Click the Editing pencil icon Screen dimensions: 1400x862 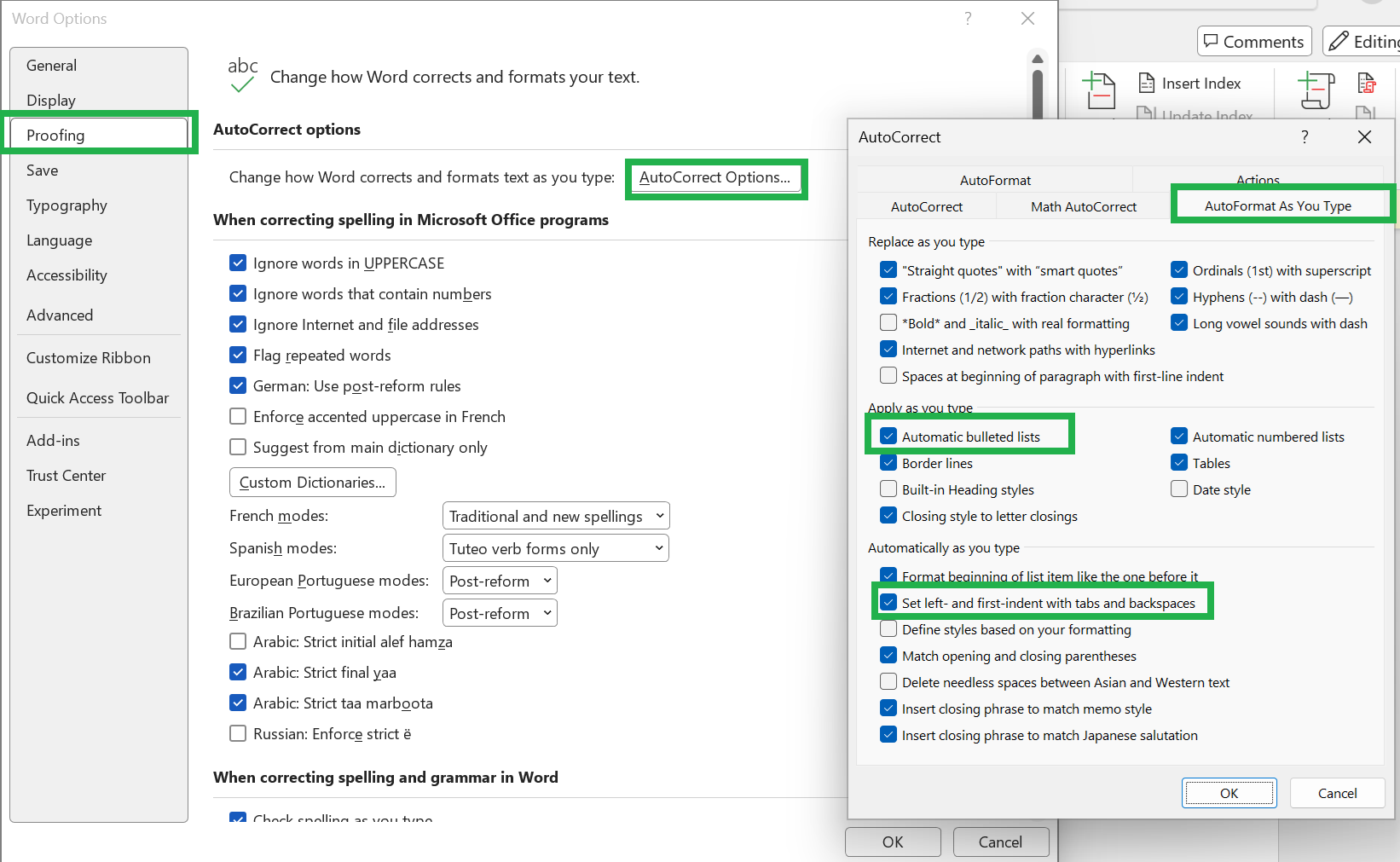pyautogui.click(x=1339, y=41)
